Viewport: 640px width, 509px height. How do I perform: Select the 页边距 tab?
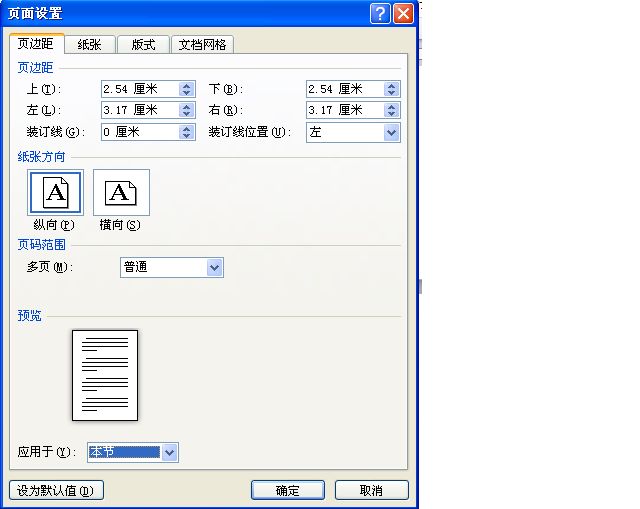37,44
